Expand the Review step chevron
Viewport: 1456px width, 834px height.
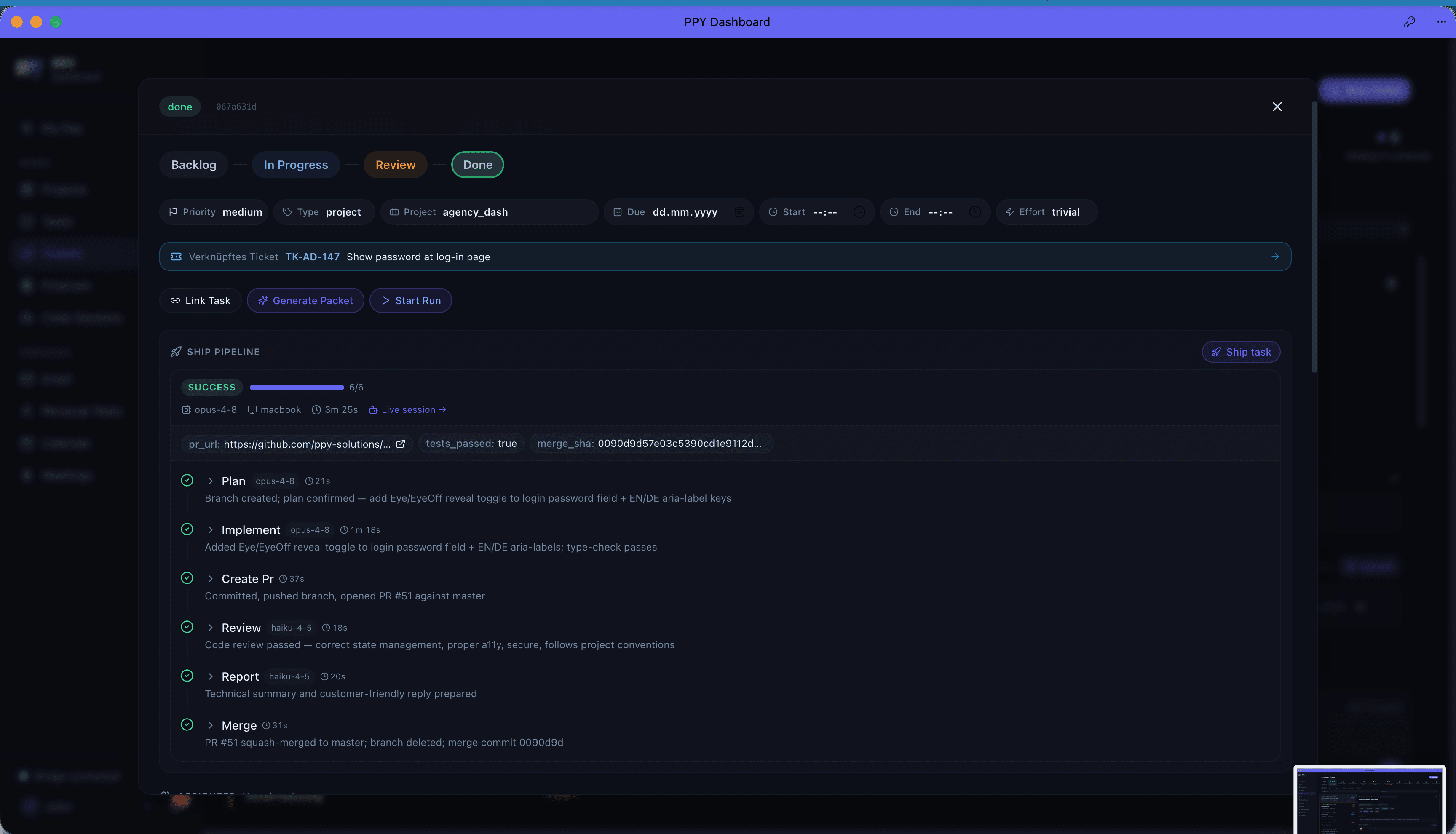[x=210, y=628]
